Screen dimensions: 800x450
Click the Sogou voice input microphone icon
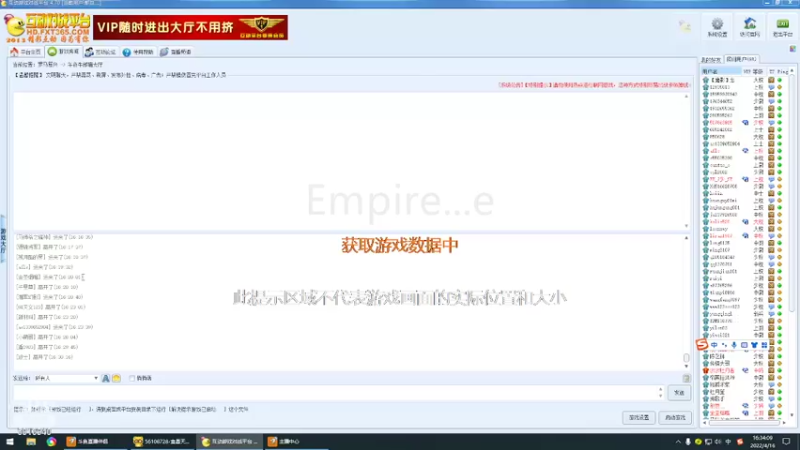pyautogui.click(x=734, y=345)
